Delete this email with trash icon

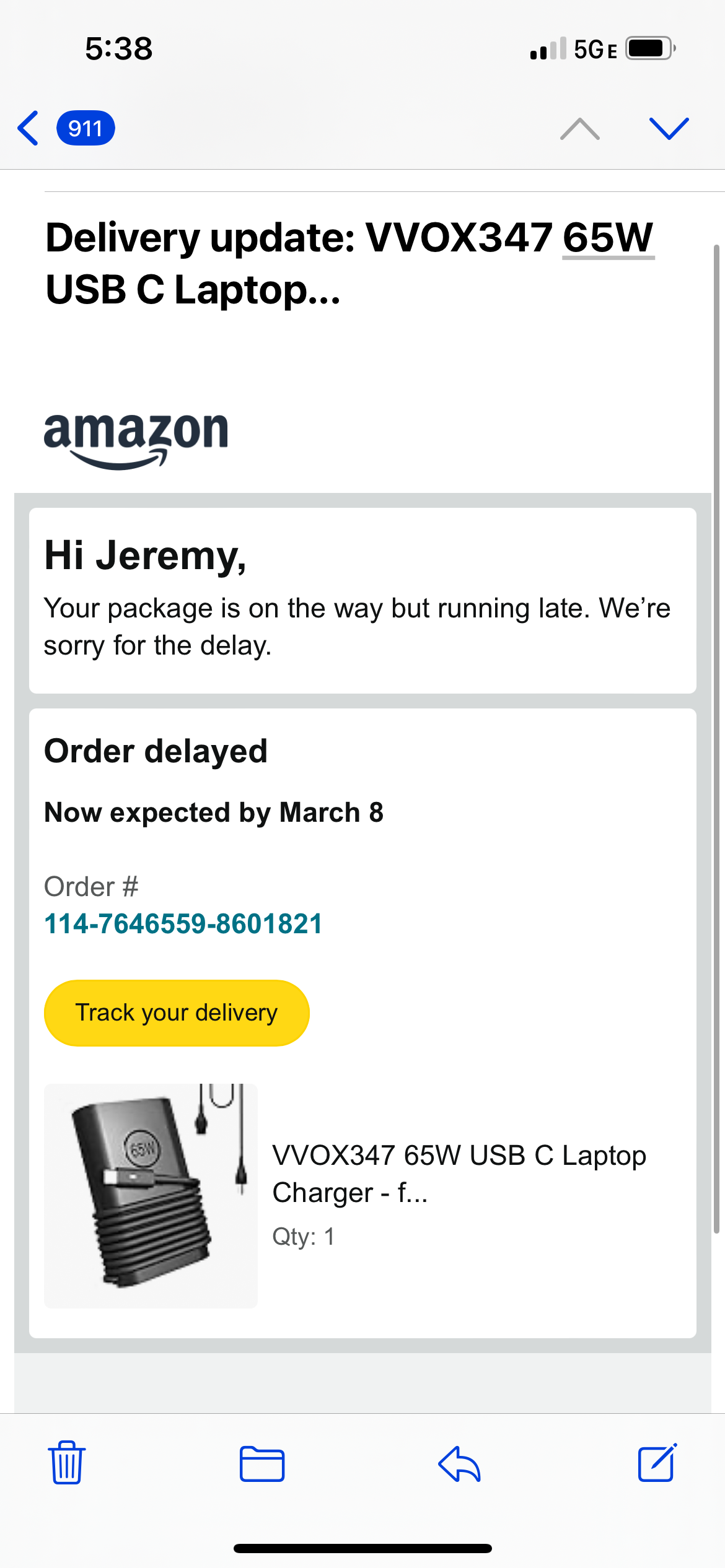[67, 1463]
